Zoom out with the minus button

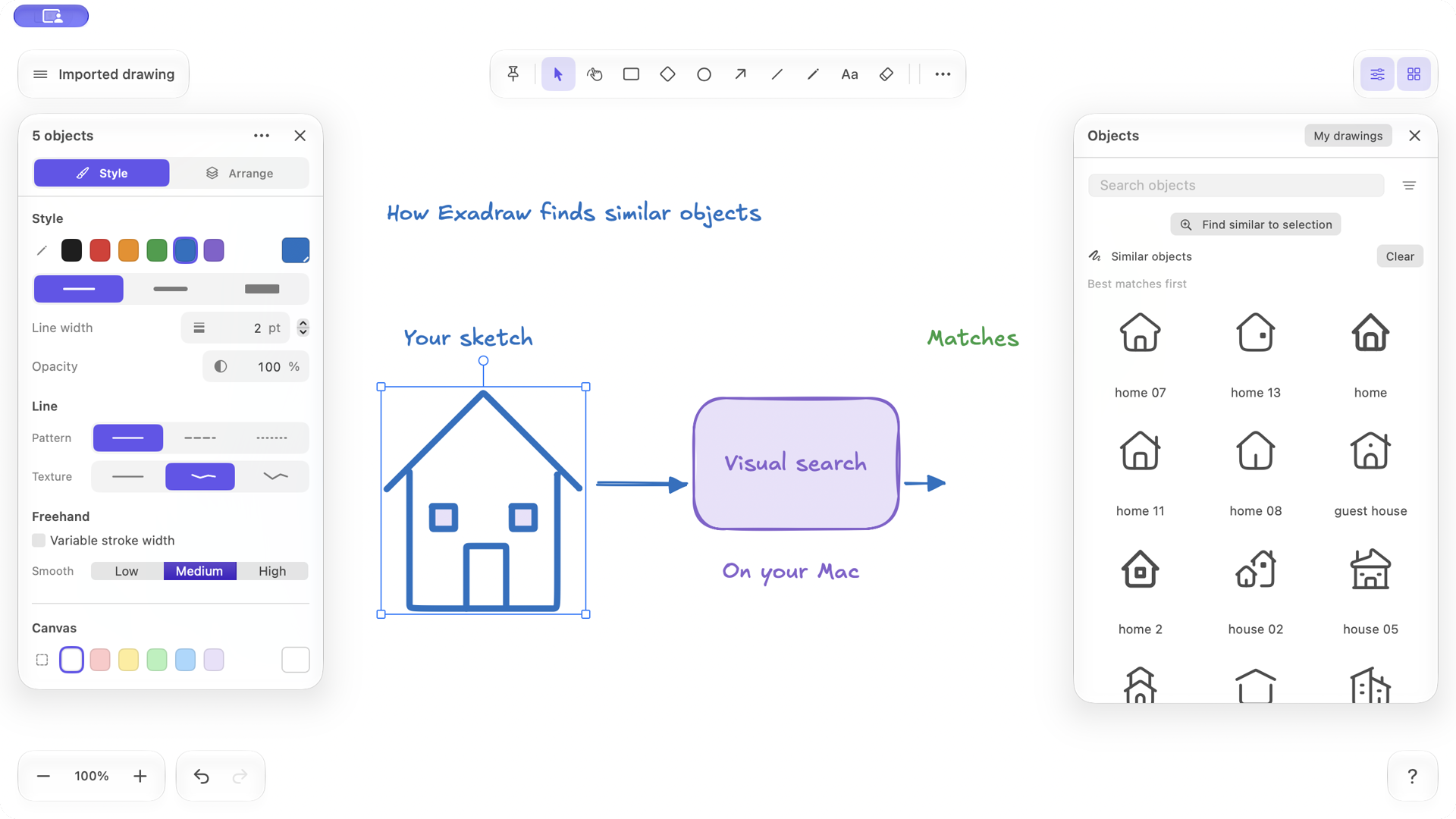point(43,776)
